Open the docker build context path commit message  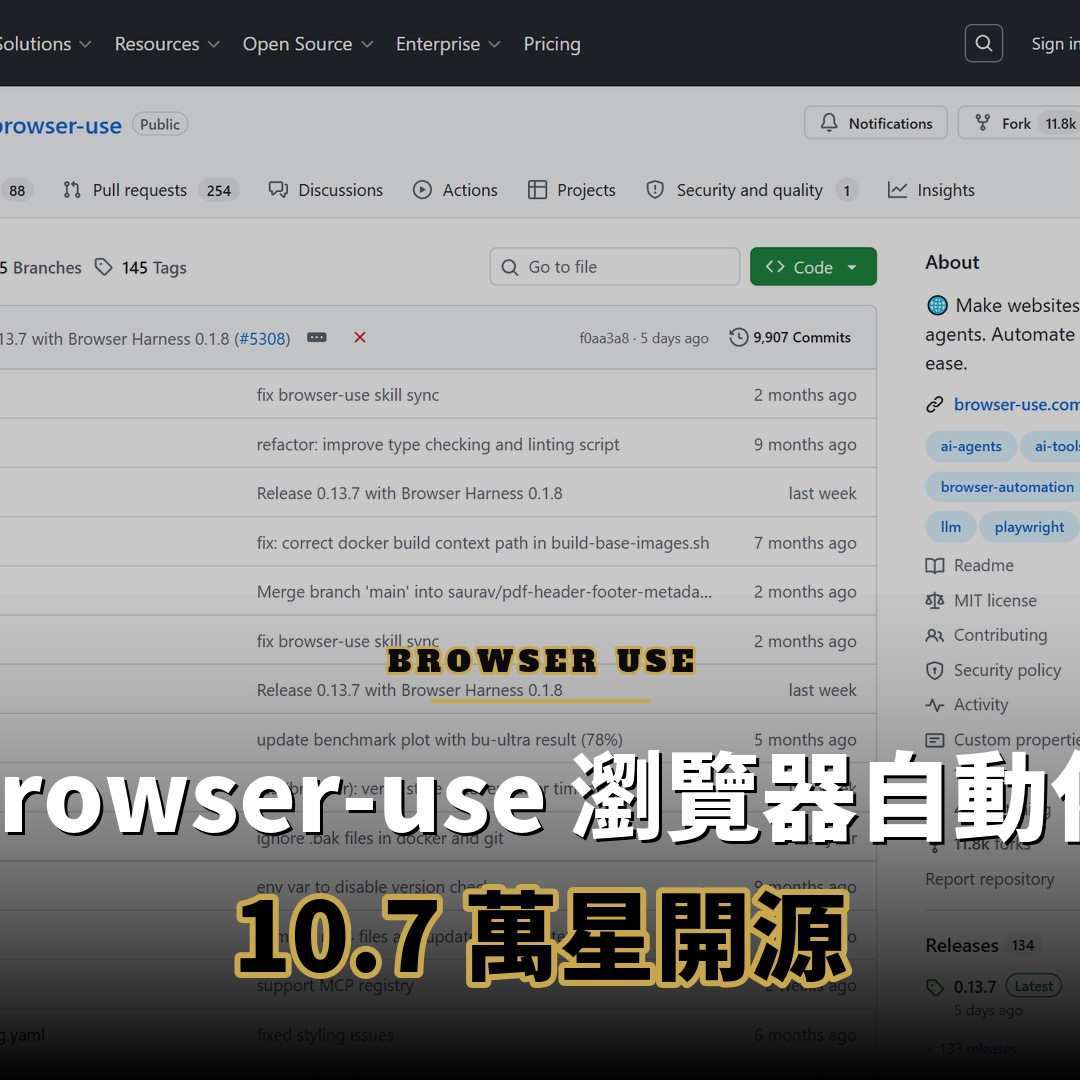click(x=483, y=543)
